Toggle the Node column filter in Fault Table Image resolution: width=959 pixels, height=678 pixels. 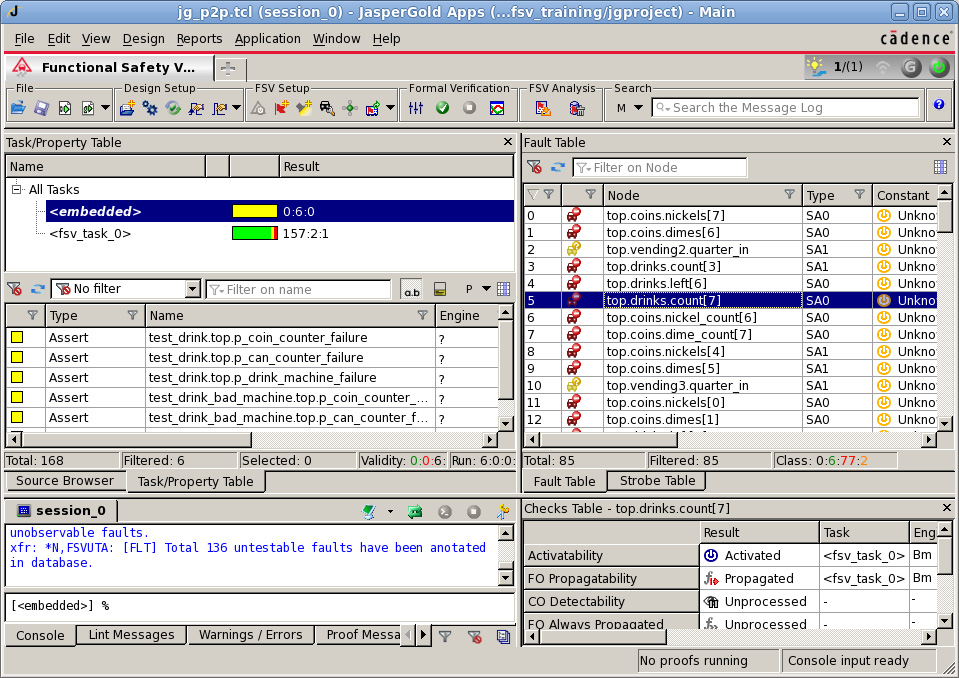tap(789, 194)
